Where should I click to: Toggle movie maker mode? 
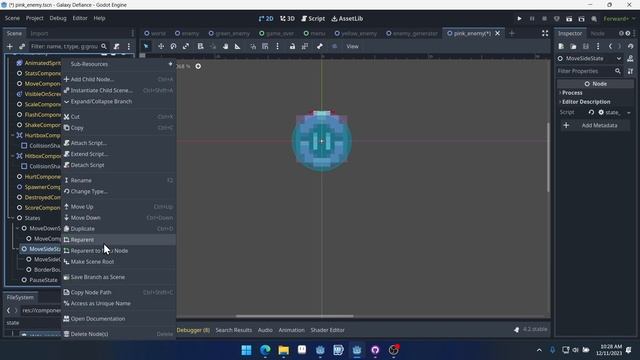pyautogui.click(x=594, y=19)
